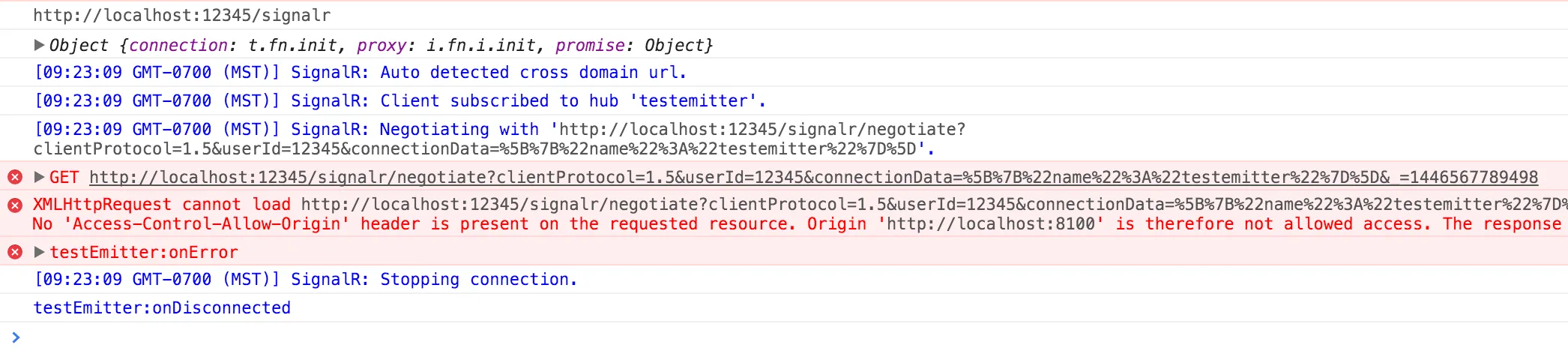Screen dimensions: 1568x360
Task: Click the 'promise' property in the Object
Action: pos(590,45)
